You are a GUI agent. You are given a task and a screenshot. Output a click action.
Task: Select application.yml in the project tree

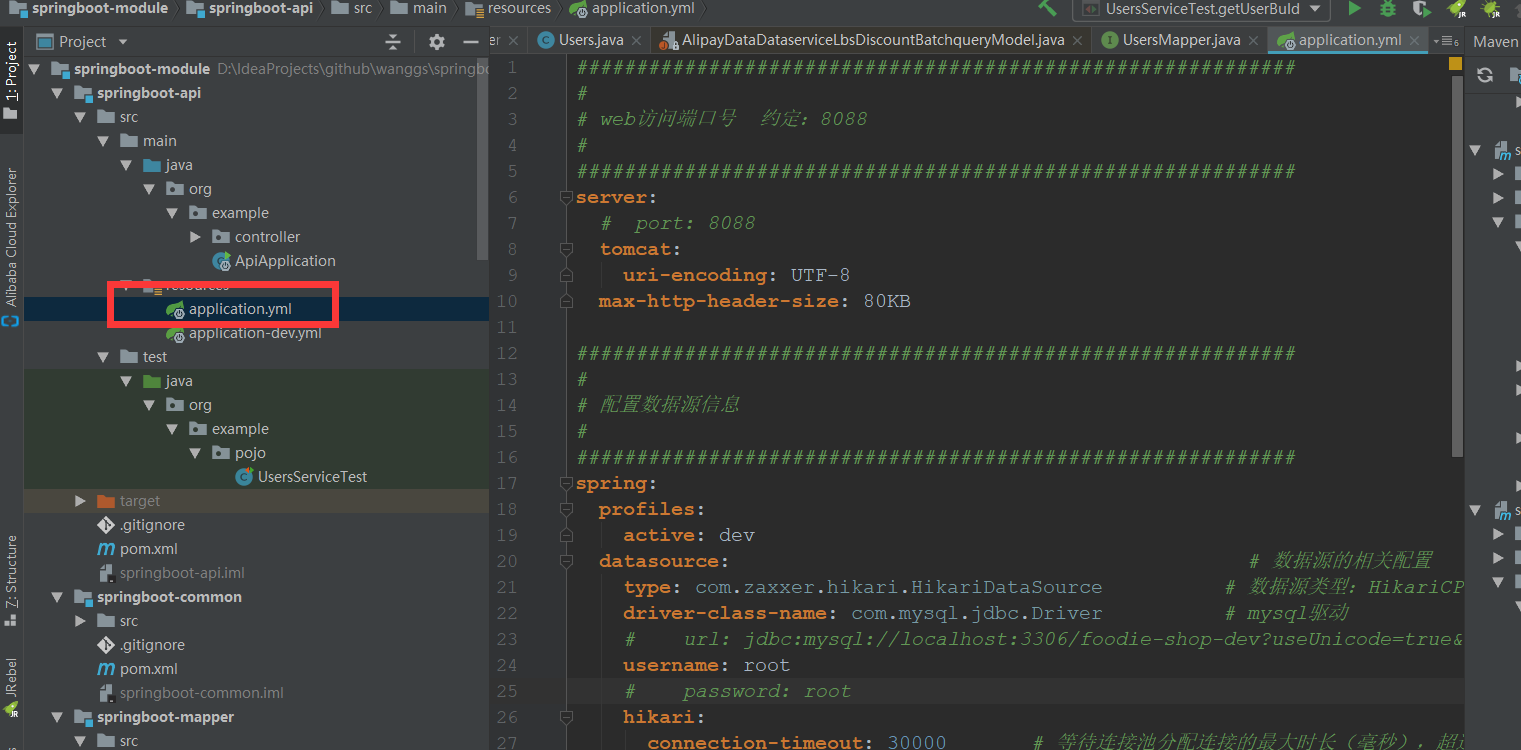pyautogui.click(x=229, y=309)
